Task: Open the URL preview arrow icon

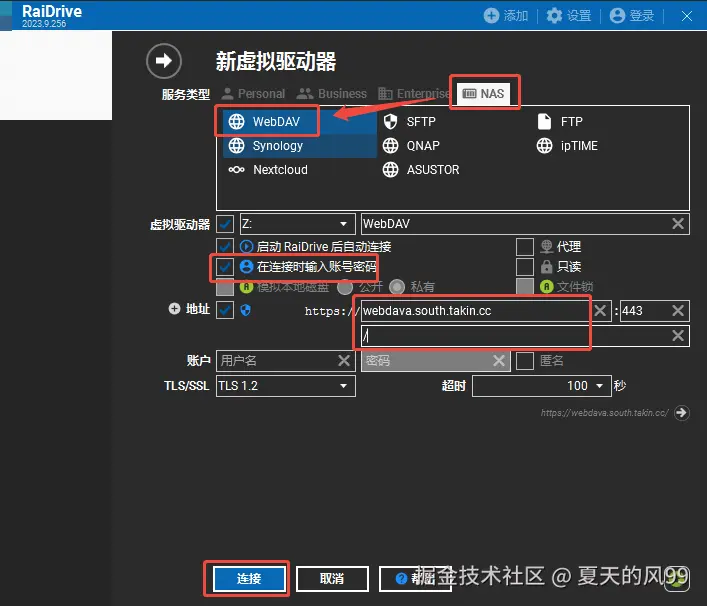Action: point(682,413)
